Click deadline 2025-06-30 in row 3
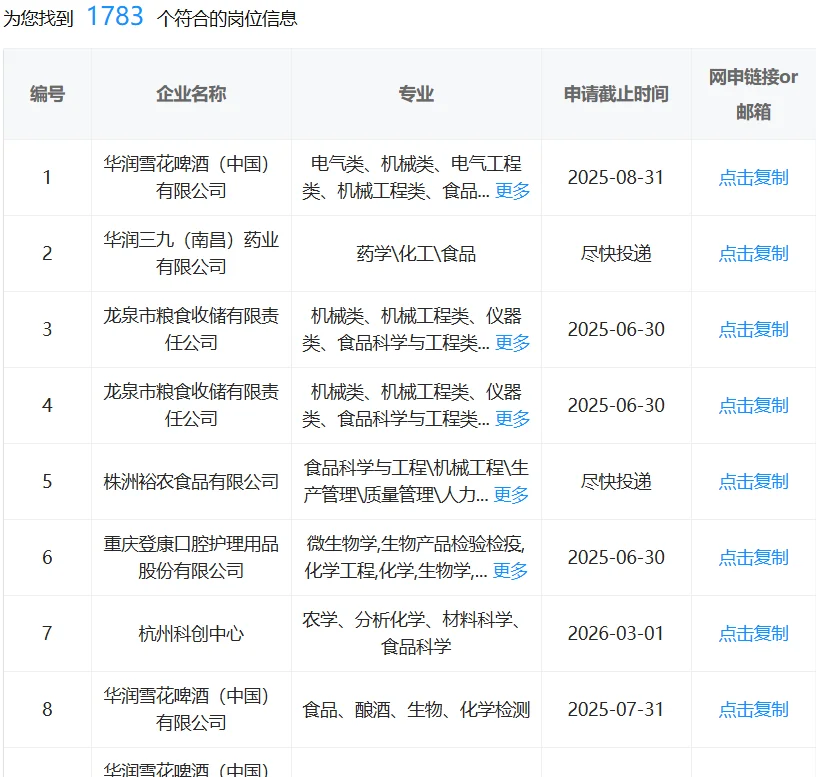Image resolution: width=816 pixels, height=777 pixels. point(616,329)
